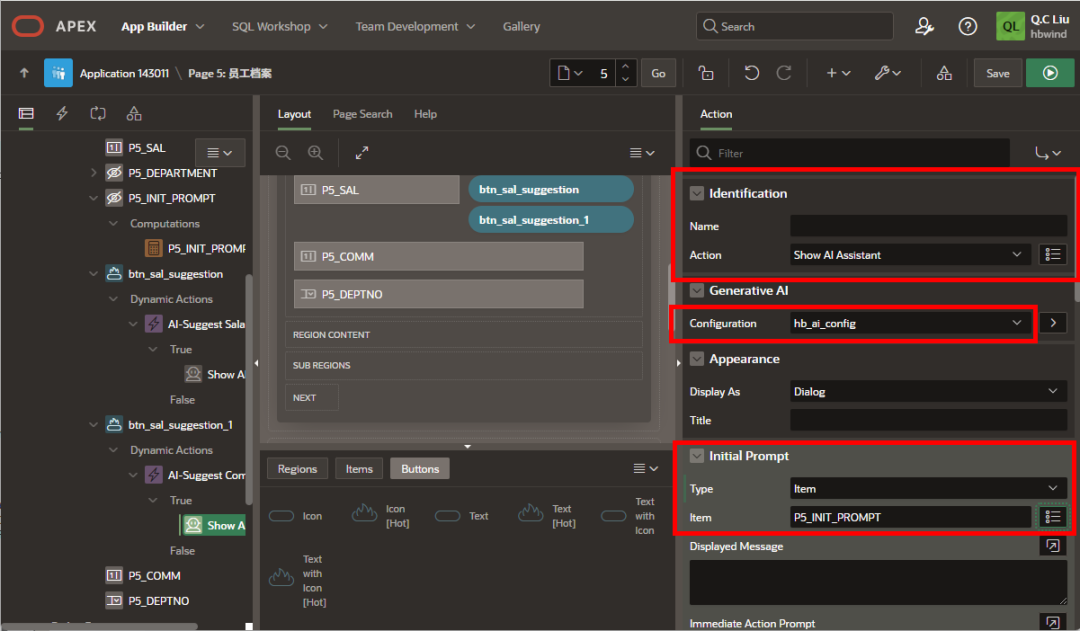
Task: Switch to the Page Search tab
Action: coord(362,114)
